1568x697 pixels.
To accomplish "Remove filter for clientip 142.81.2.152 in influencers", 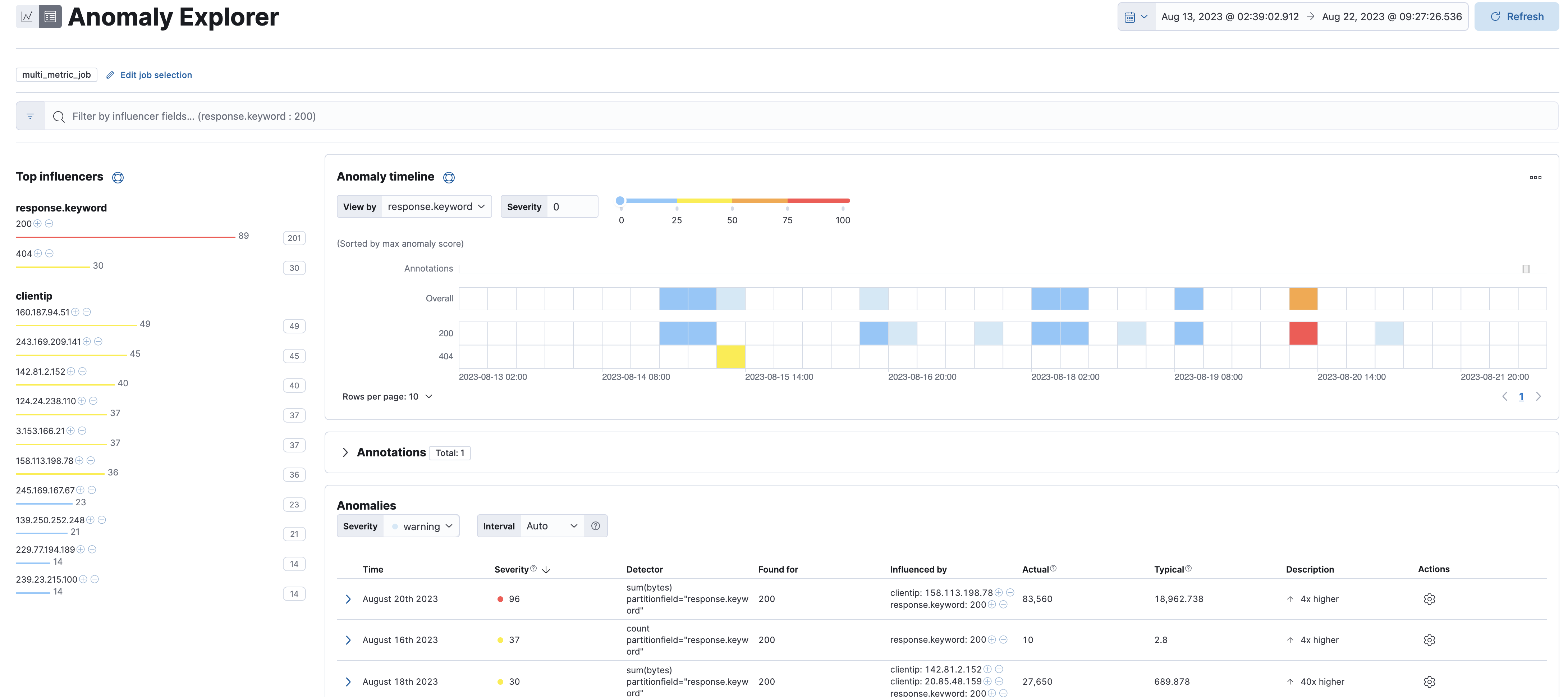I will pyautogui.click(x=83, y=371).
